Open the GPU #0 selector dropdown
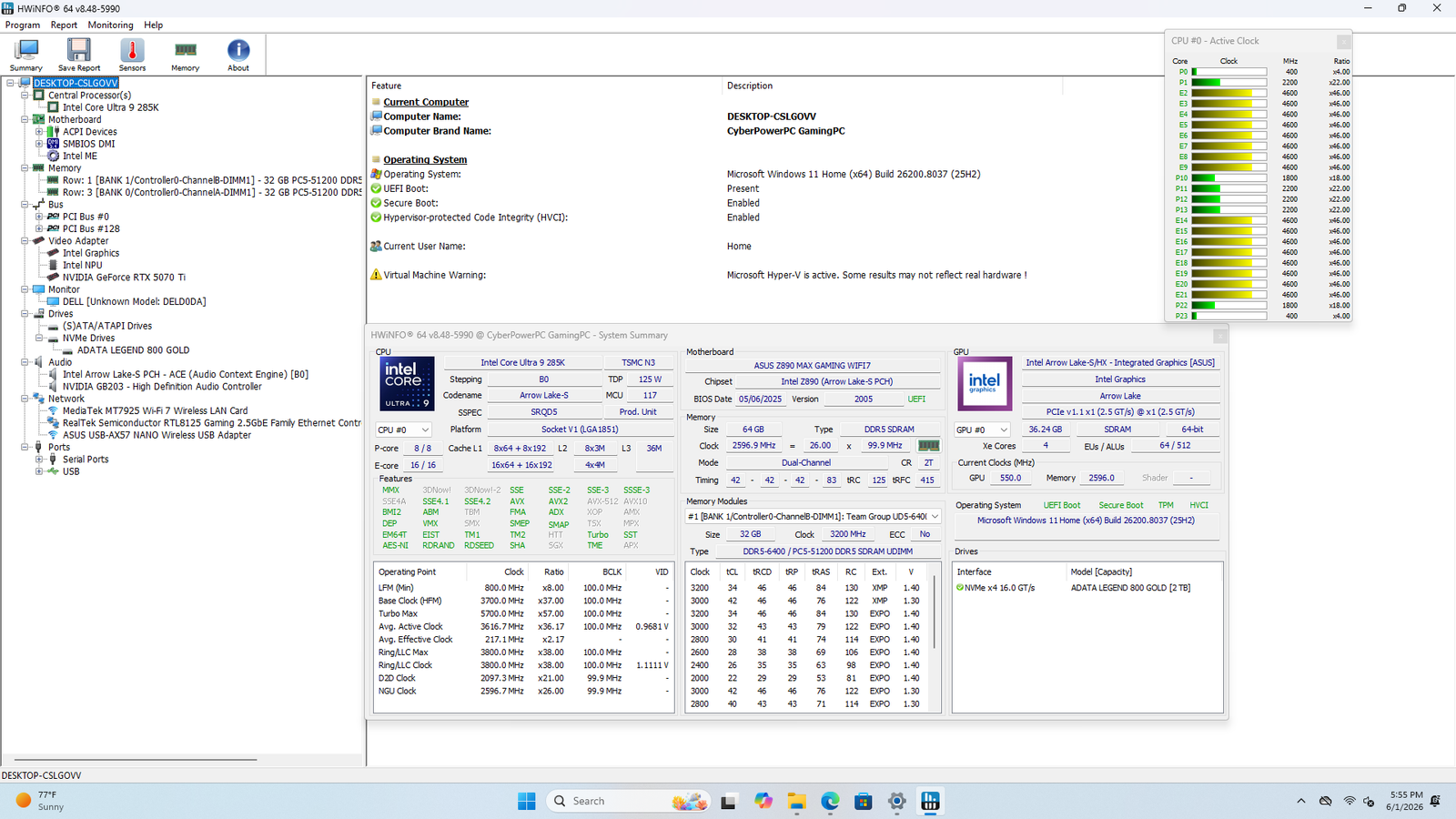 [x=982, y=430]
